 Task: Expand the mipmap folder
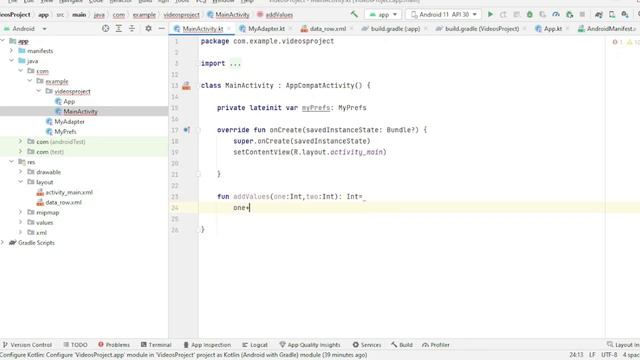(20, 212)
